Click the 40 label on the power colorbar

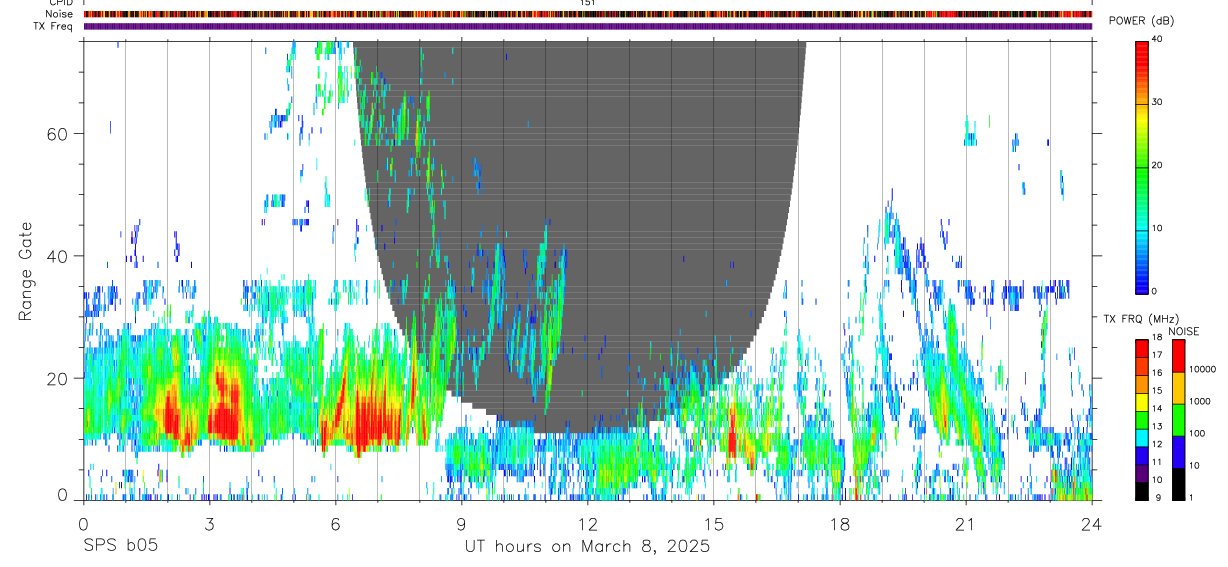point(1158,40)
